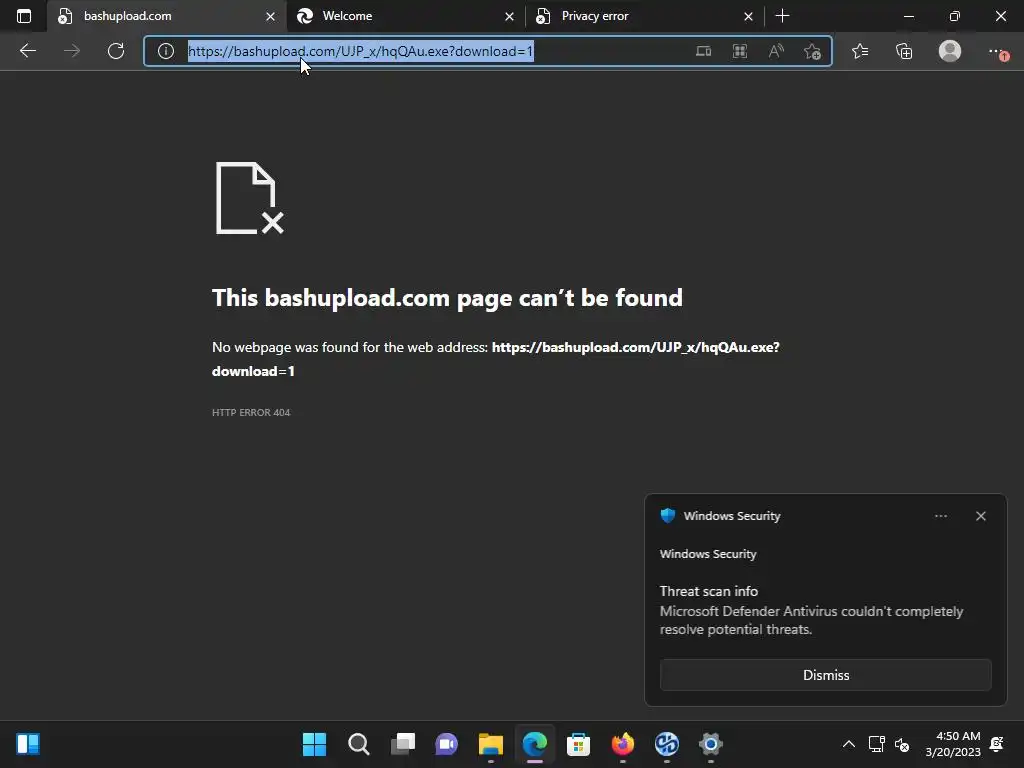Close the Welcome tab
This screenshot has height=768, width=1024.
[x=509, y=16]
